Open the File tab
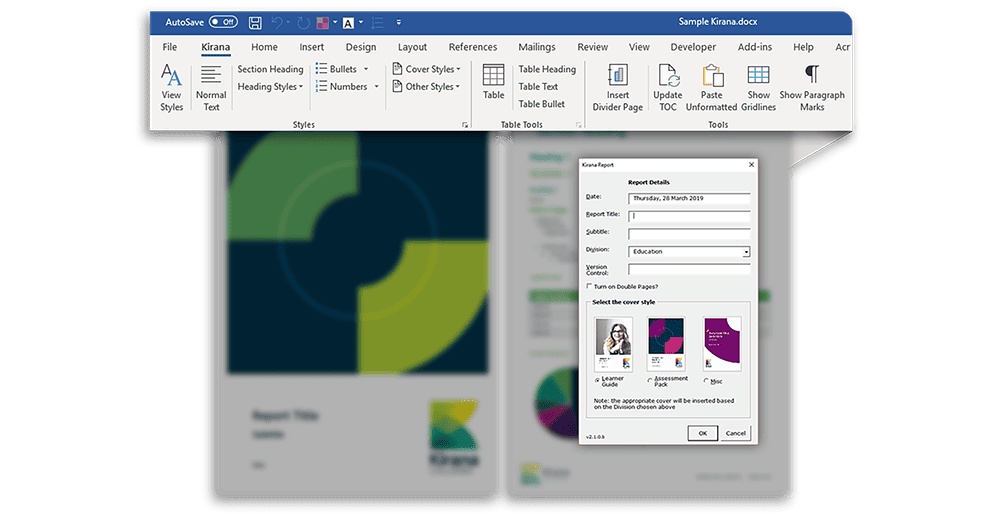 pos(170,47)
